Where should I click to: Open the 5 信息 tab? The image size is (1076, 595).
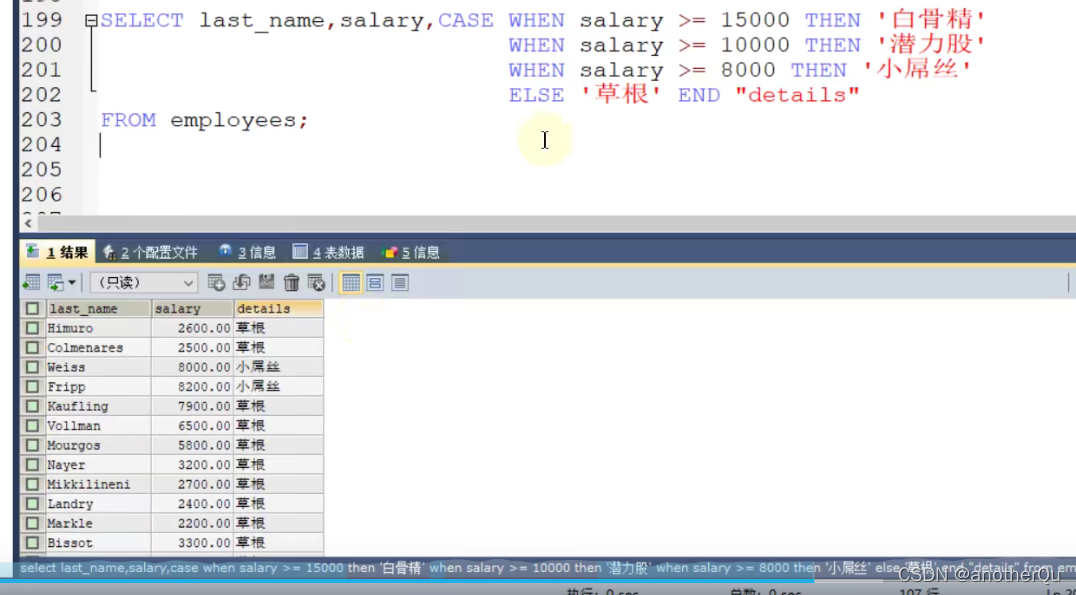click(410, 253)
